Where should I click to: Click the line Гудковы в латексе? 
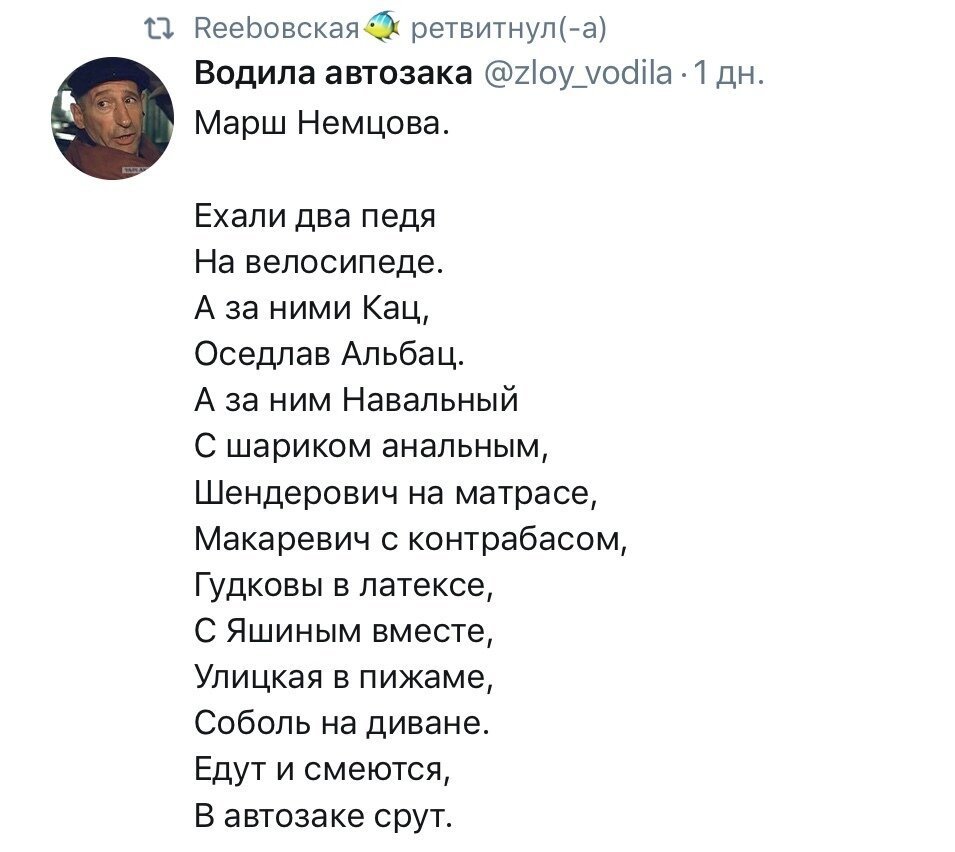pos(344,585)
